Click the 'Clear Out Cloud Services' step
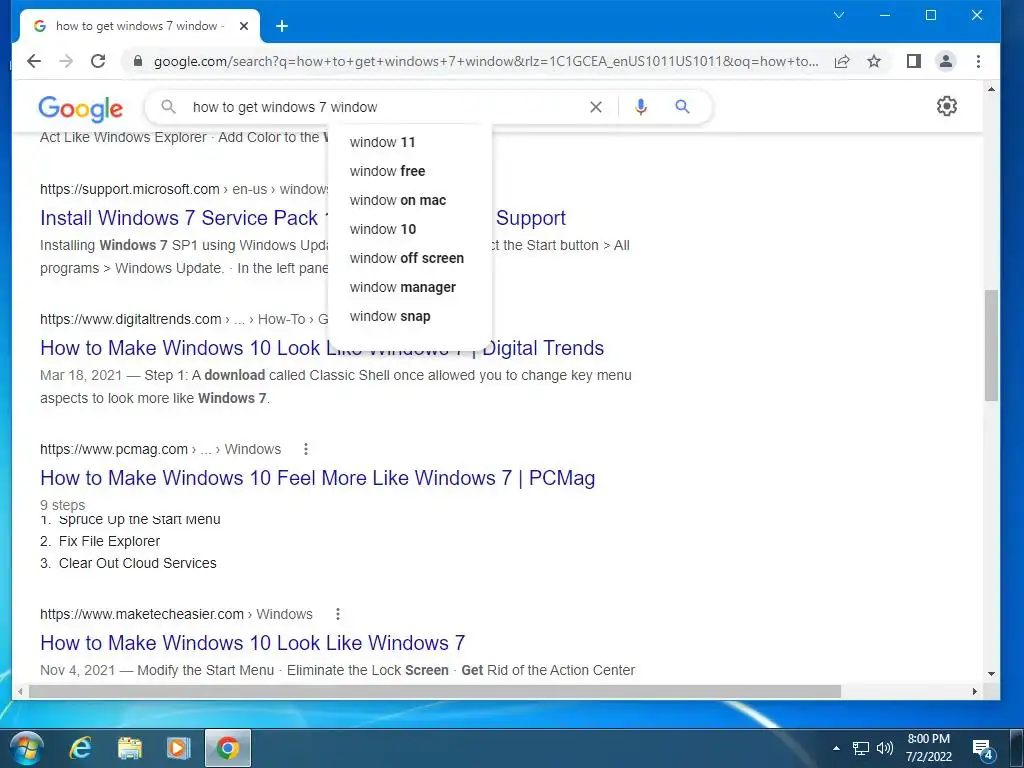 click(x=137, y=563)
